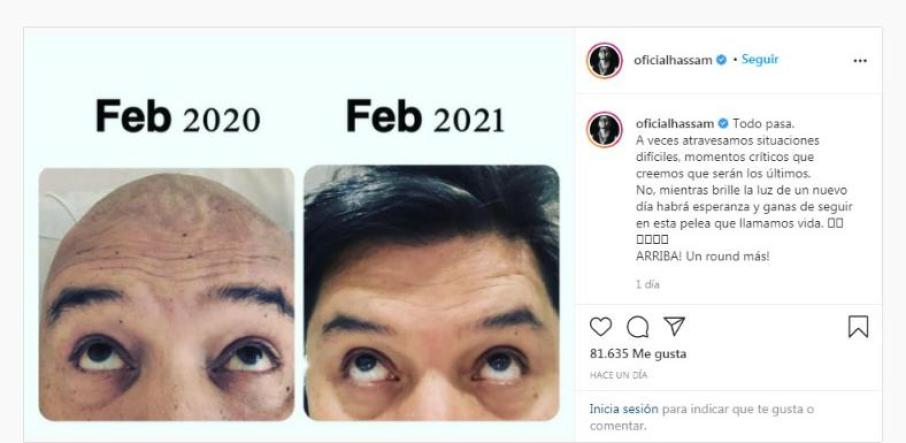
Task: Click the 'ARRIBA! Un round más!' caption text
Action: pyautogui.click(x=703, y=257)
